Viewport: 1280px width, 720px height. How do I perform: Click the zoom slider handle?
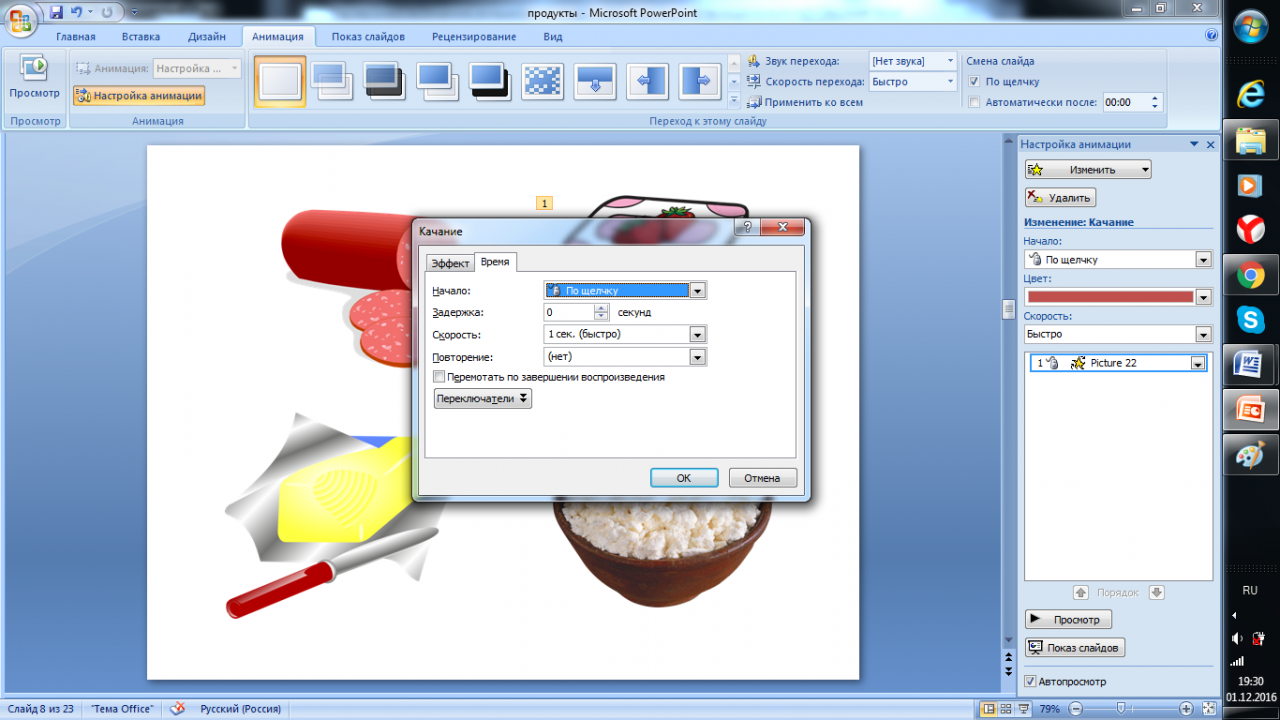1121,709
